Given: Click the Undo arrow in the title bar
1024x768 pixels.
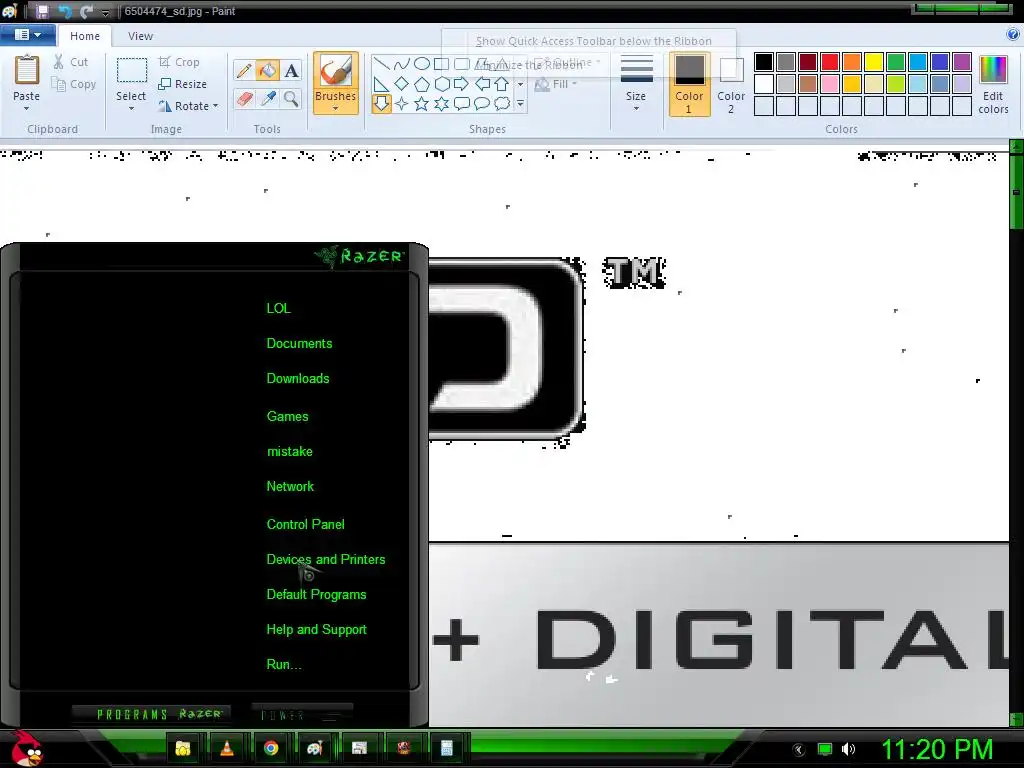Looking at the screenshot, I should pos(65,11).
